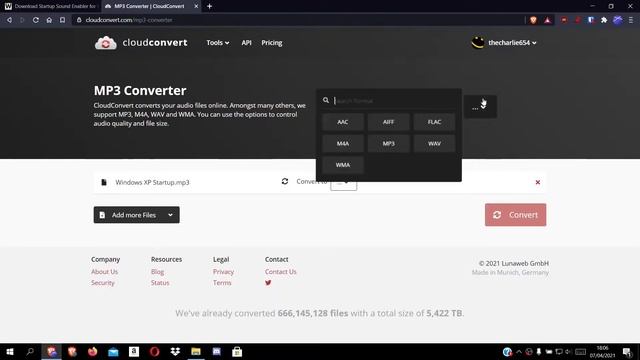Image resolution: width=640 pixels, height=360 pixels.
Task: Click the browser address bar
Action: point(298,20)
